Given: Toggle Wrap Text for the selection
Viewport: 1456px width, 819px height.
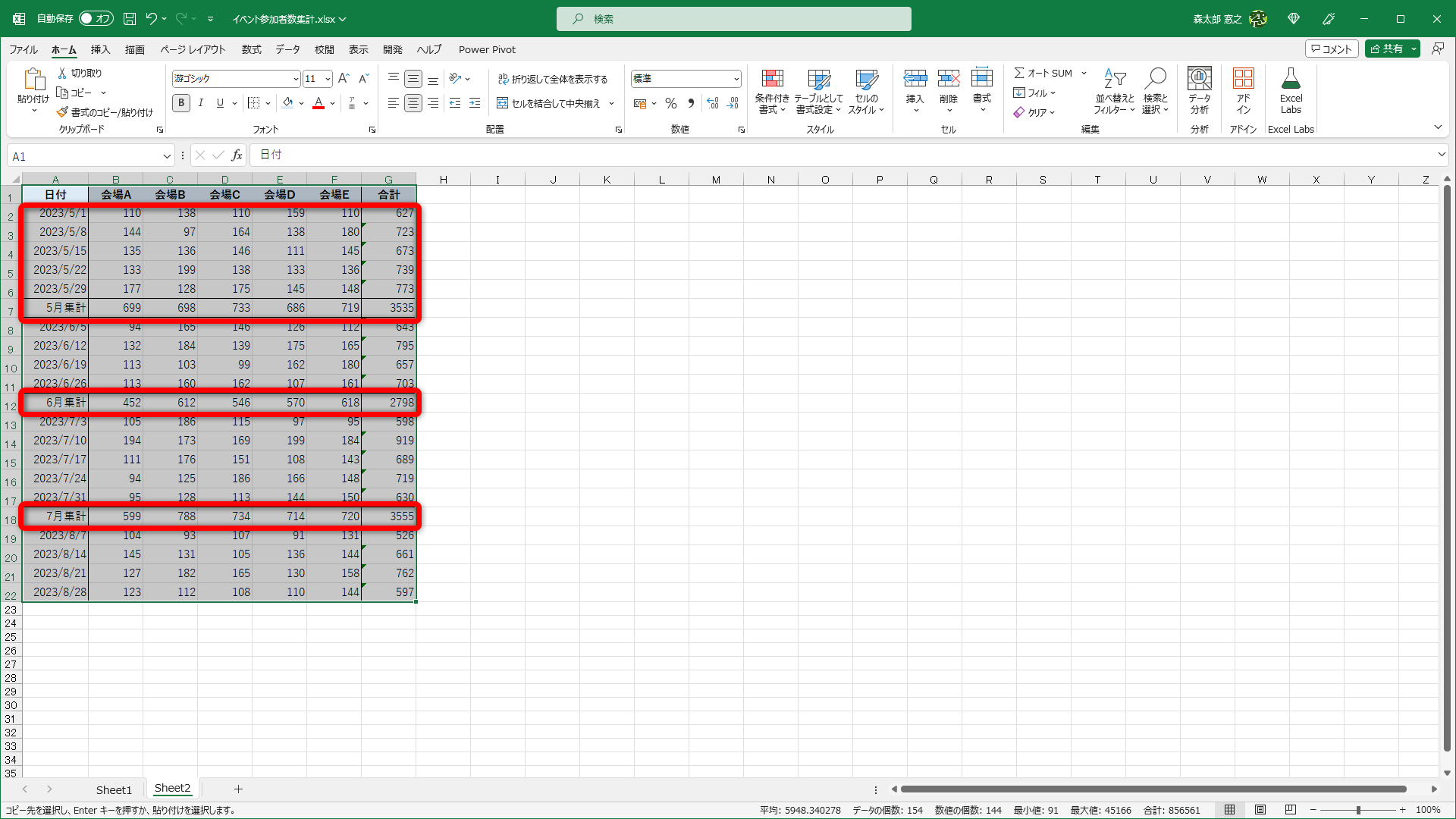Looking at the screenshot, I should 553,79.
